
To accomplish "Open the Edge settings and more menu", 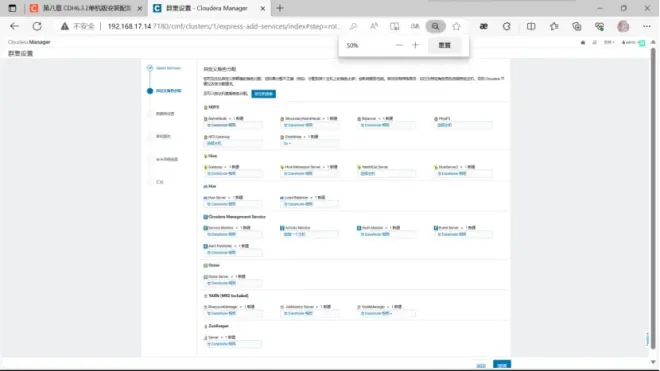I will click(647, 26).
